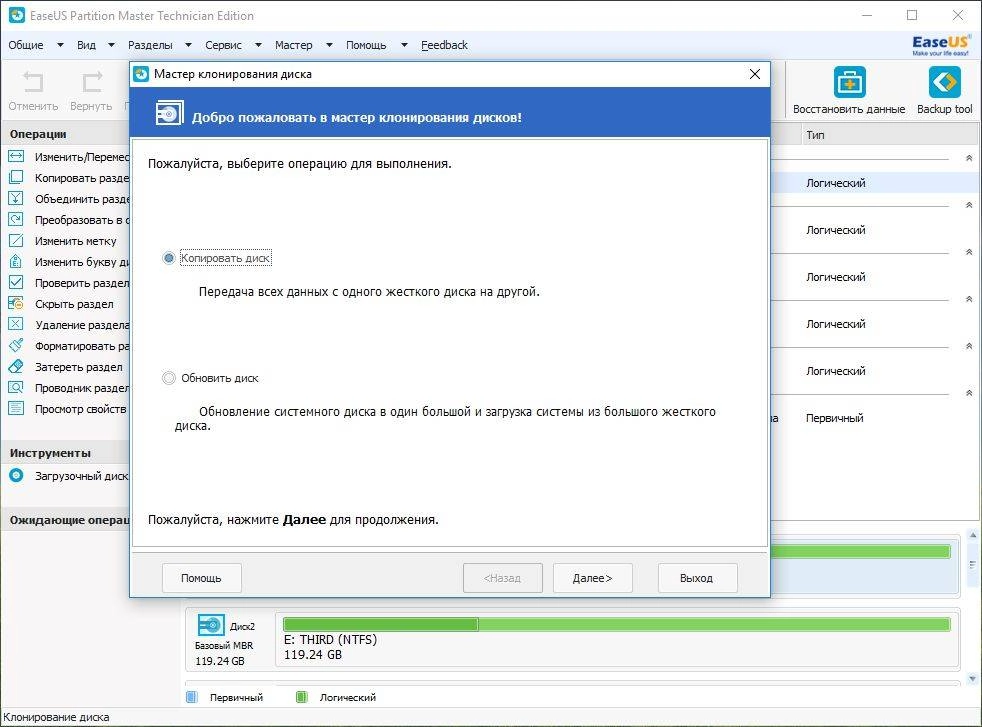Viewport: 982px width, 727px height.
Task: Select the Первичный type row in partition list
Action: (834, 418)
